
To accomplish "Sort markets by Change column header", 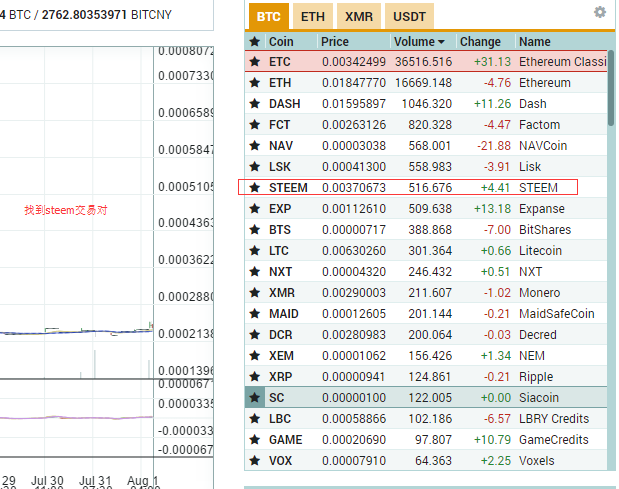I will pos(480,41).
